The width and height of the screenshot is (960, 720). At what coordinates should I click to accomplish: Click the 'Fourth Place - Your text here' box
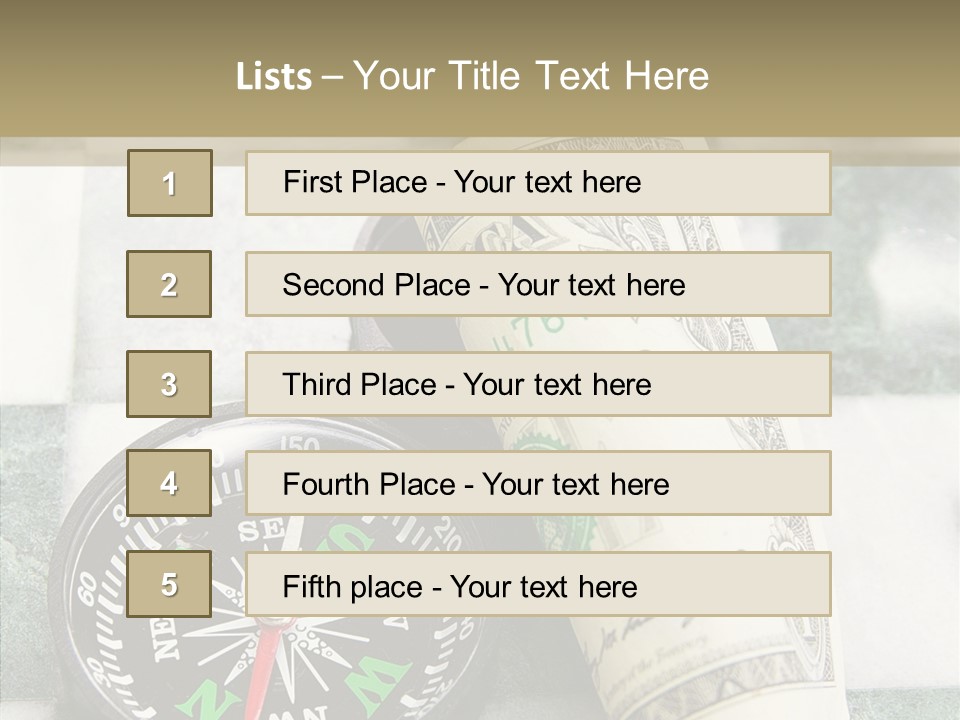coord(538,484)
